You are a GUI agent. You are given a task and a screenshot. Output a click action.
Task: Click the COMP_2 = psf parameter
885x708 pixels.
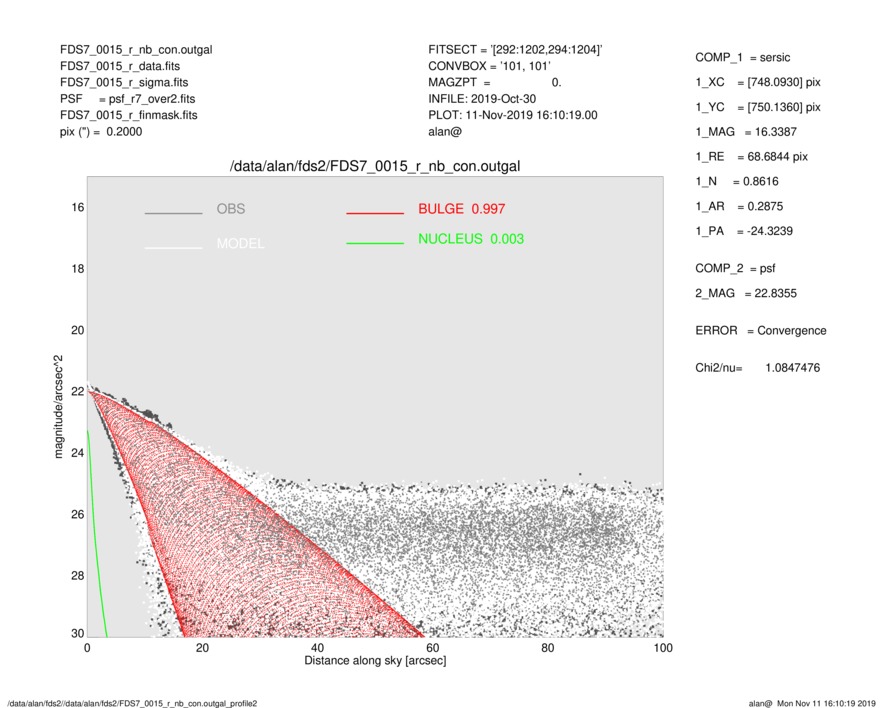click(x=735, y=269)
